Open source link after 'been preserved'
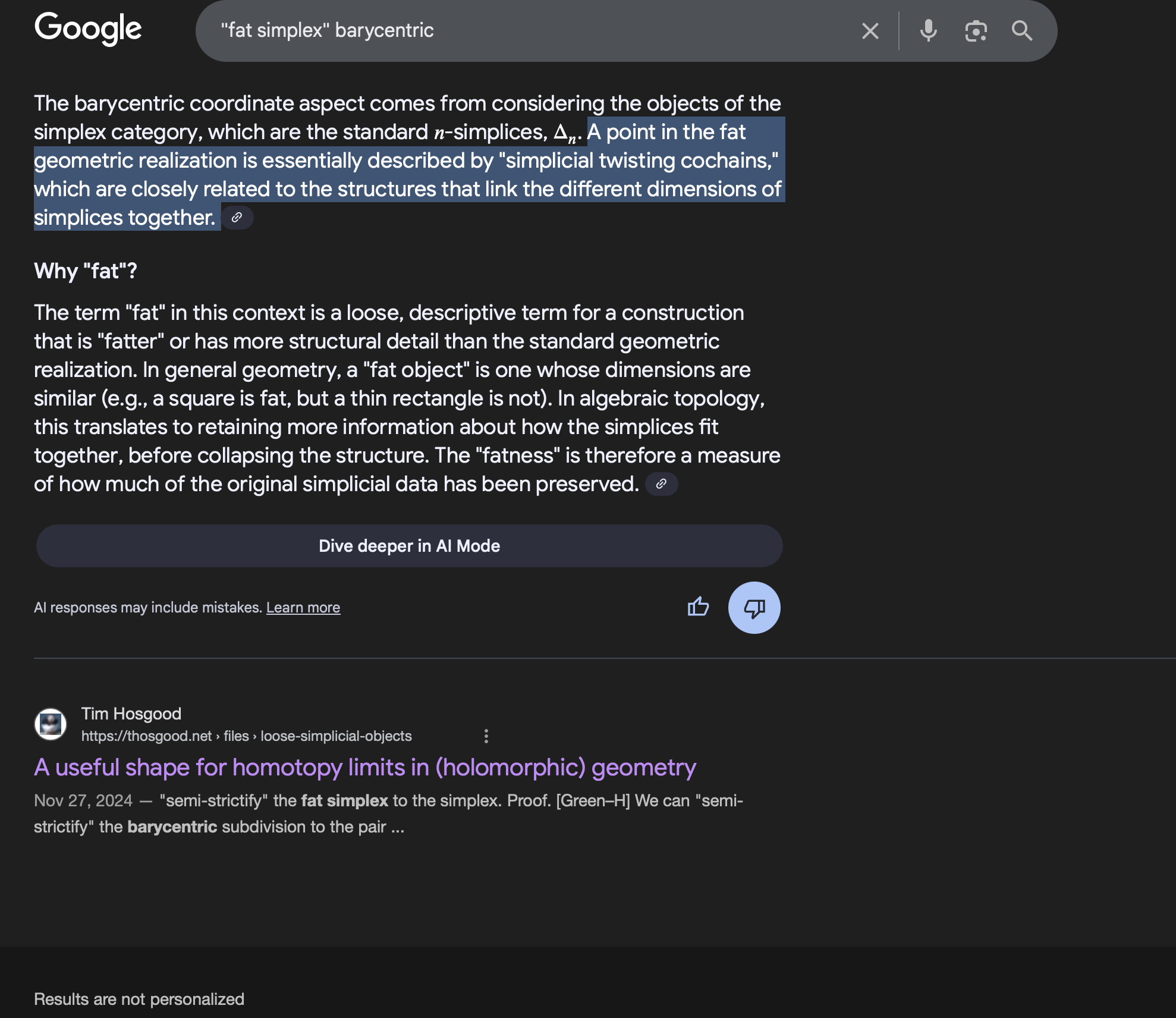Image resolution: width=1176 pixels, height=1018 pixels. [x=661, y=484]
